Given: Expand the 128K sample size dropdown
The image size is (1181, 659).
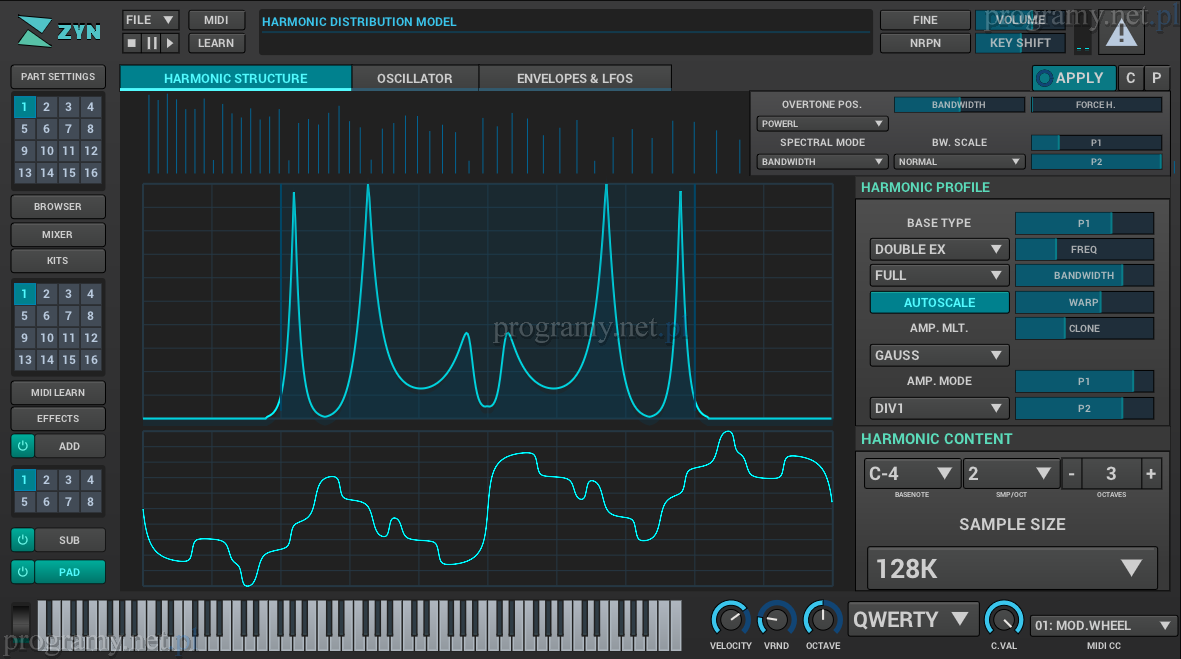Looking at the screenshot, I should pyautogui.click(x=1011, y=569).
